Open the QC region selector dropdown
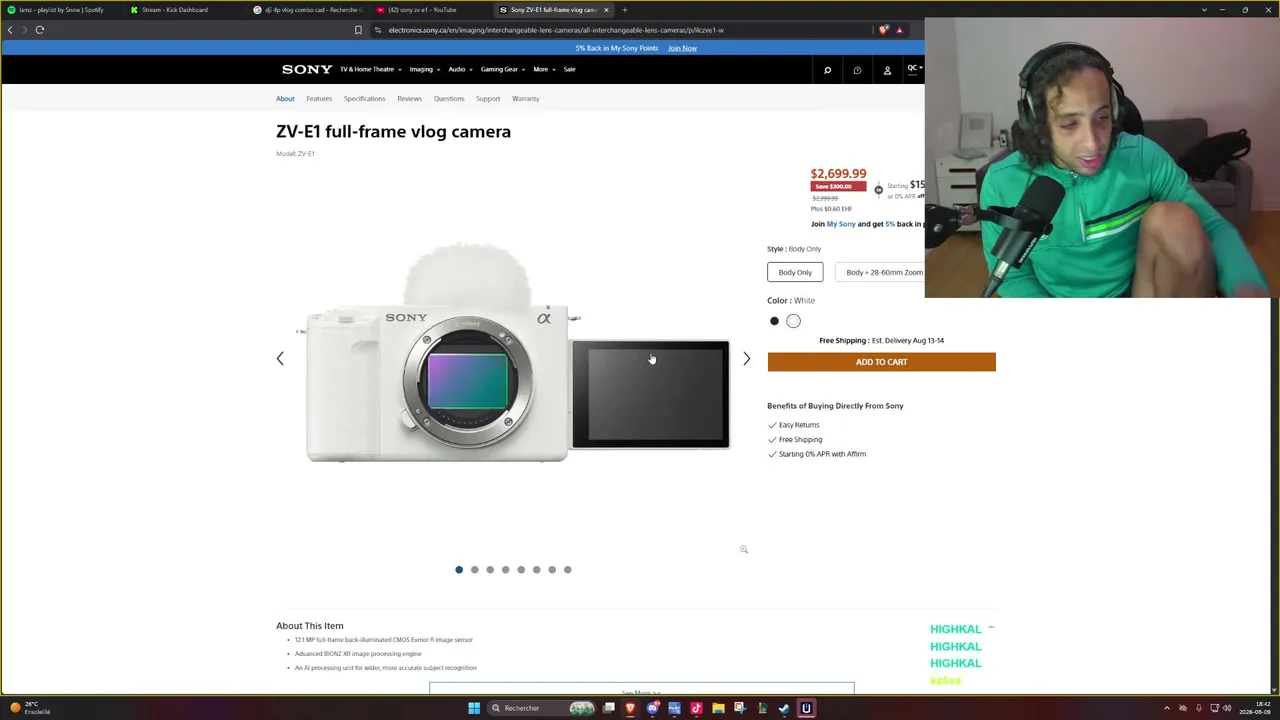1280x720 pixels. pyautogui.click(x=914, y=68)
